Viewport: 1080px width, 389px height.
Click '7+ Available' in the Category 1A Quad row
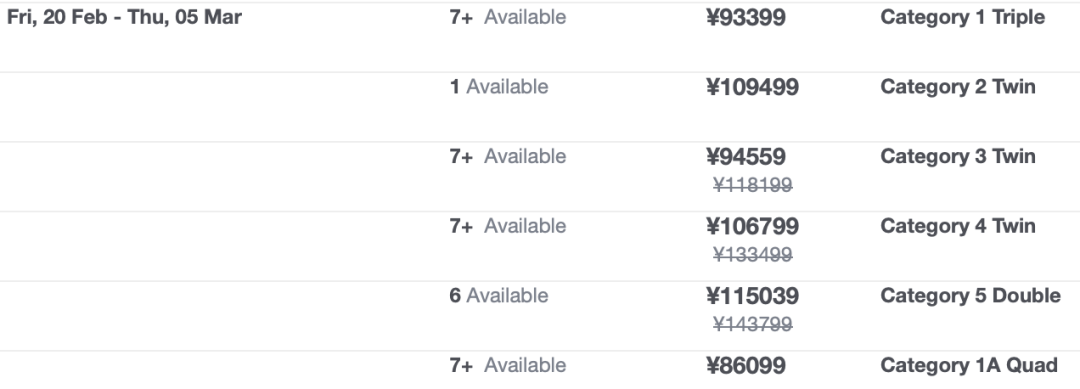[x=508, y=365]
